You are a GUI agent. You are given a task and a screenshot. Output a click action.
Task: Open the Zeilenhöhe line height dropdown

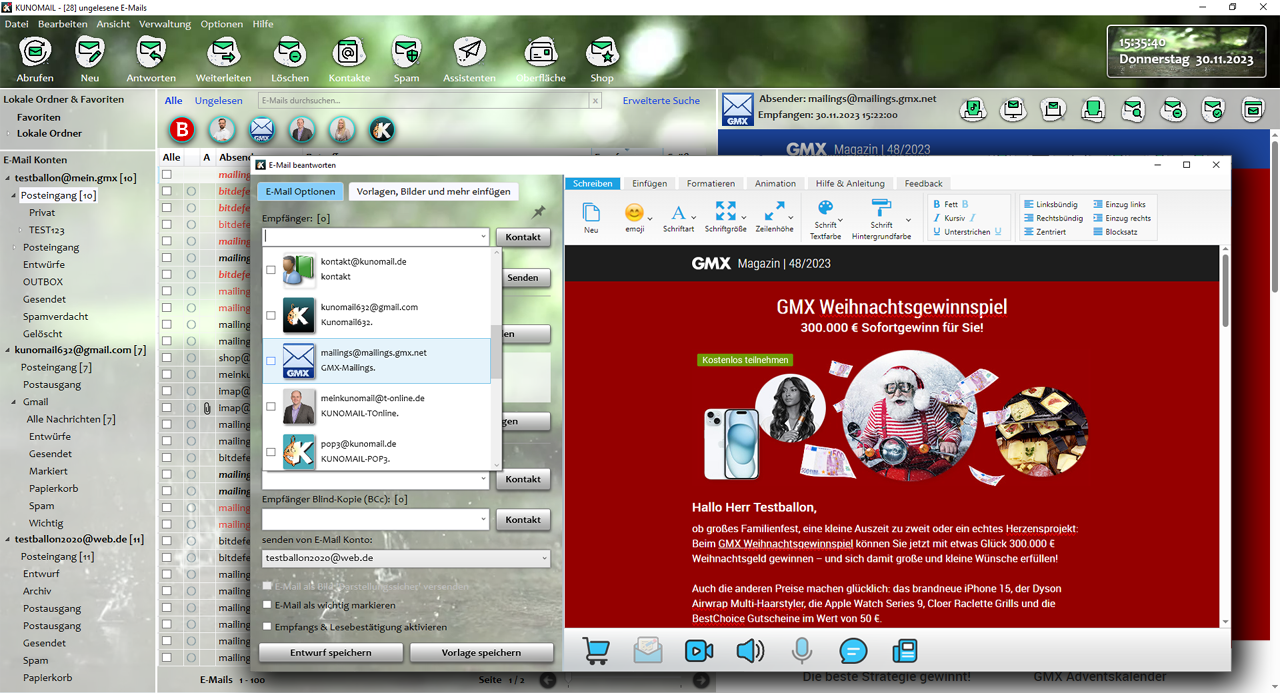click(790, 218)
